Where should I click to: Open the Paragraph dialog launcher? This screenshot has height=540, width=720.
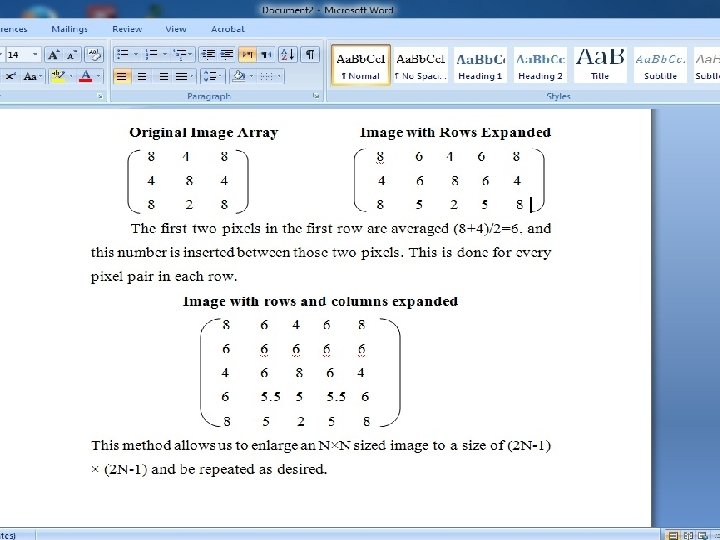click(x=316, y=96)
